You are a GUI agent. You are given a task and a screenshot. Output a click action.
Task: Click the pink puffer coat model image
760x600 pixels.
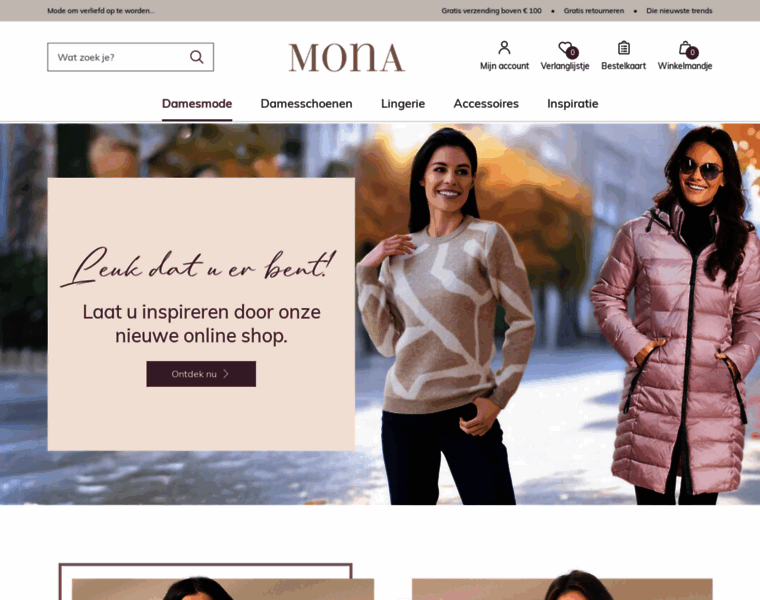pyautogui.click(x=676, y=314)
